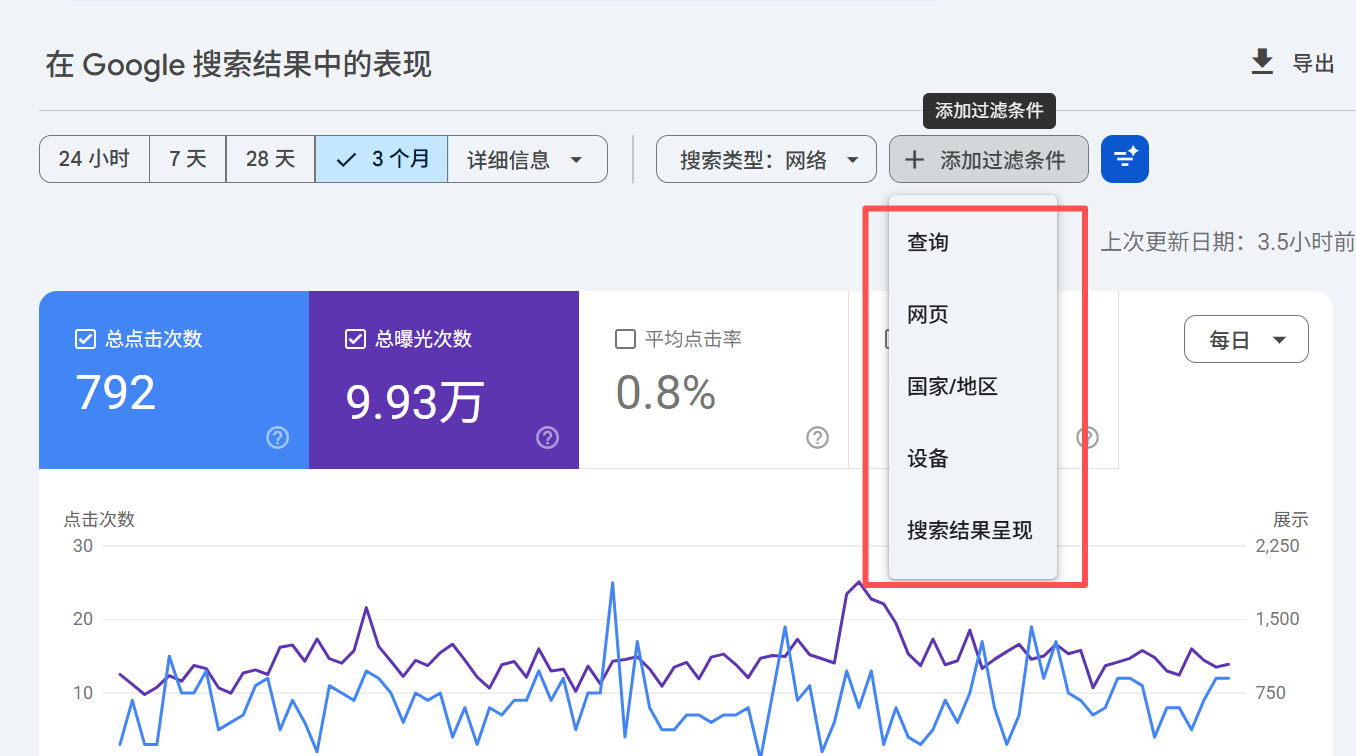Click the 2,250 axis value
Image resolution: width=1356 pixels, height=756 pixels.
coord(1277,546)
